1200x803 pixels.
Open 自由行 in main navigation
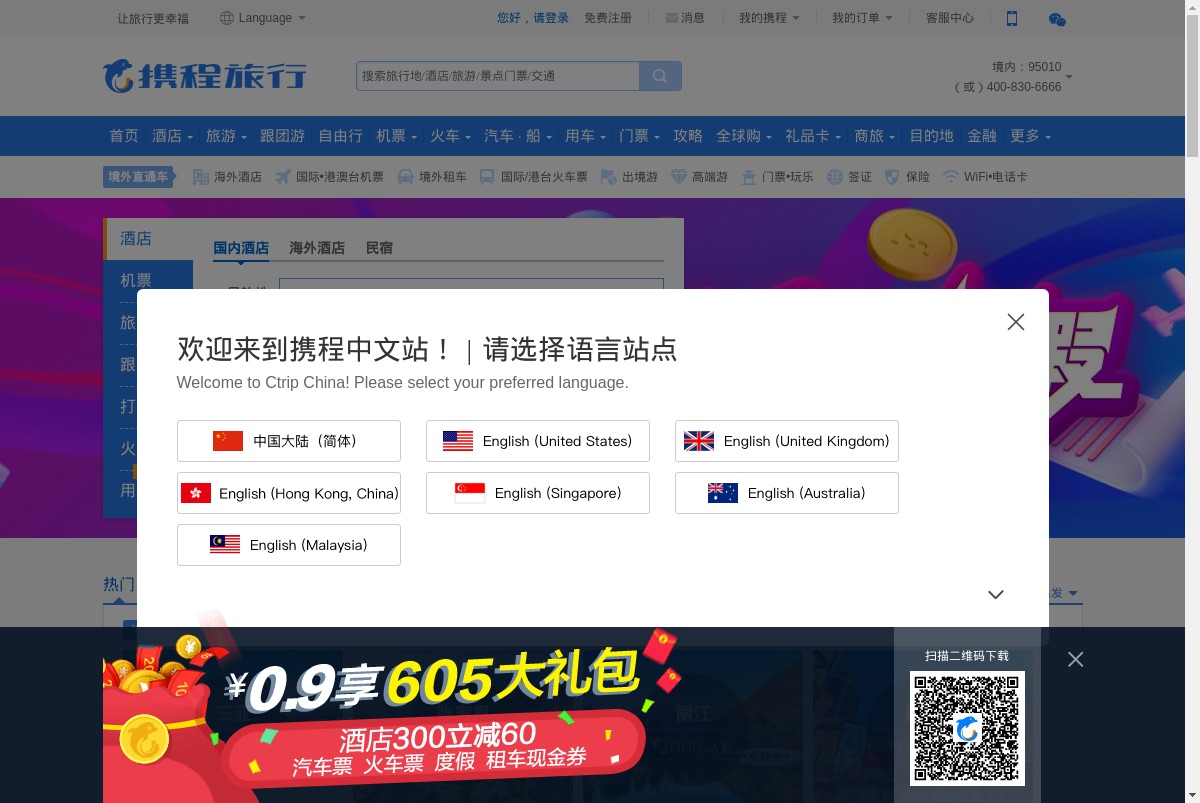[340, 136]
